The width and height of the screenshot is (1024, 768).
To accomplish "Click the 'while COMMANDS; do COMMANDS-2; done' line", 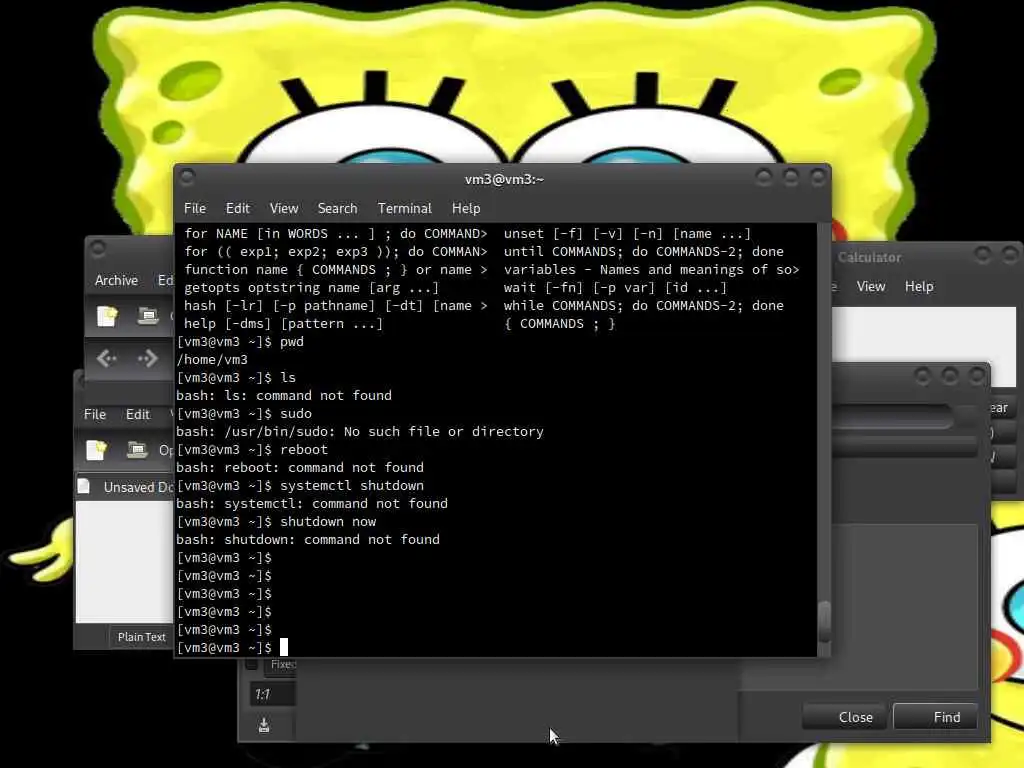I will [x=643, y=306].
